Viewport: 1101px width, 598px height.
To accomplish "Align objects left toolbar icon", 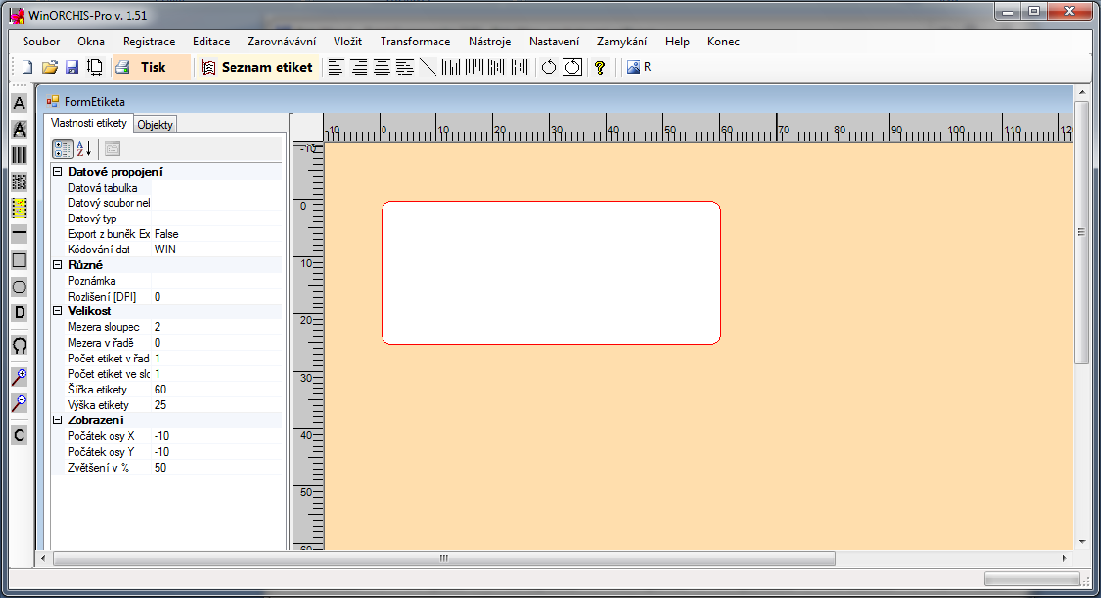I will coord(336,67).
